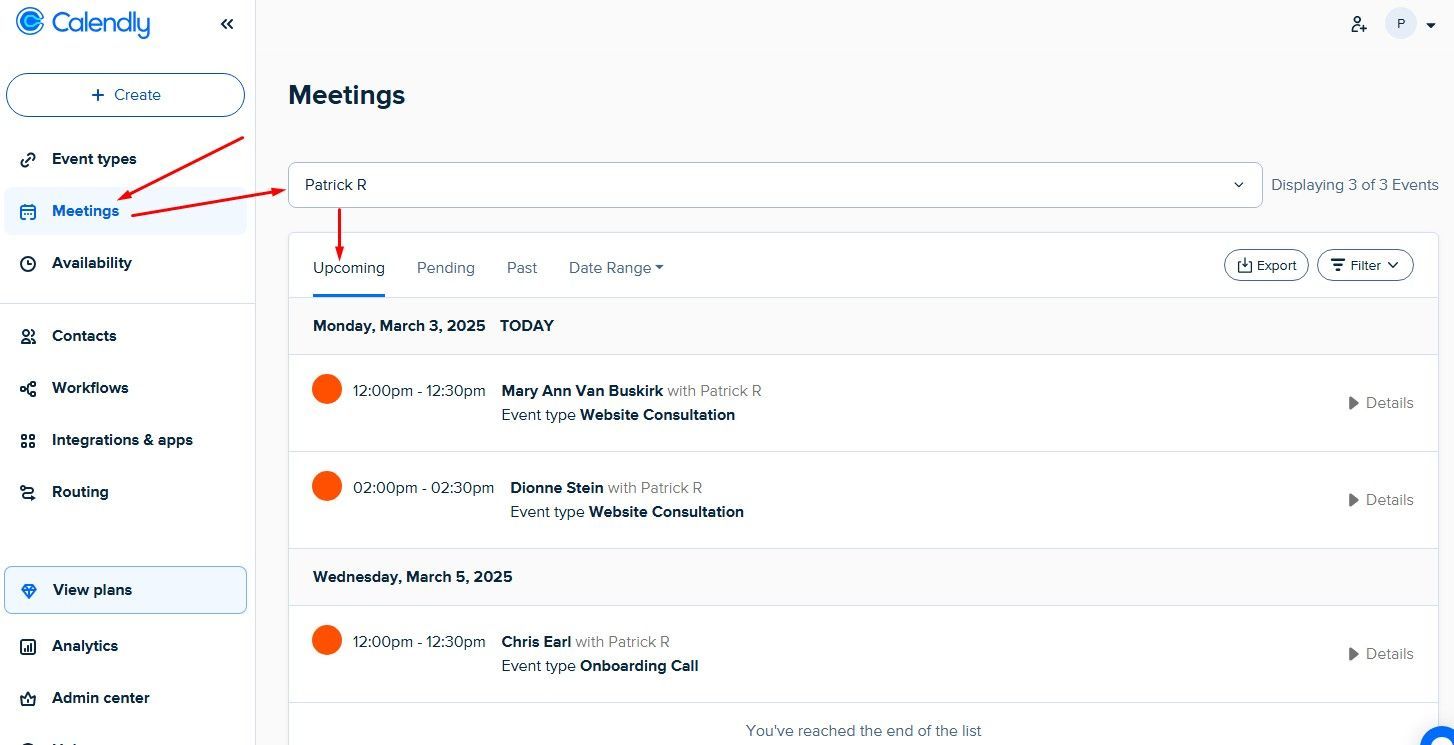This screenshot has height=745, width=1454.
Task: Open Workflows in sidebar
Action: tap(125, 388)
